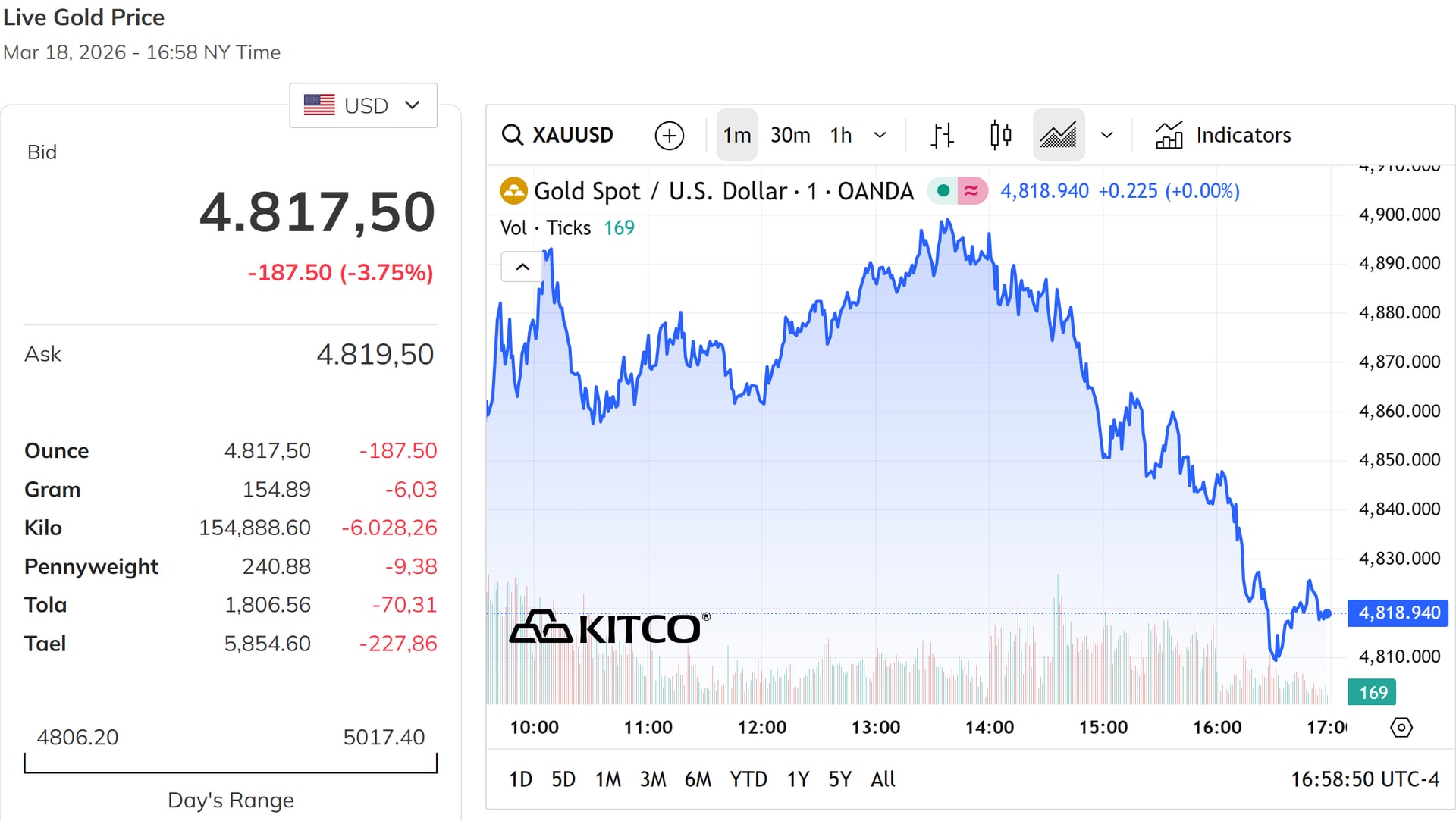1456x821 pixels.
Task: Select the 1m interval
Action: [x=736, y=135]
